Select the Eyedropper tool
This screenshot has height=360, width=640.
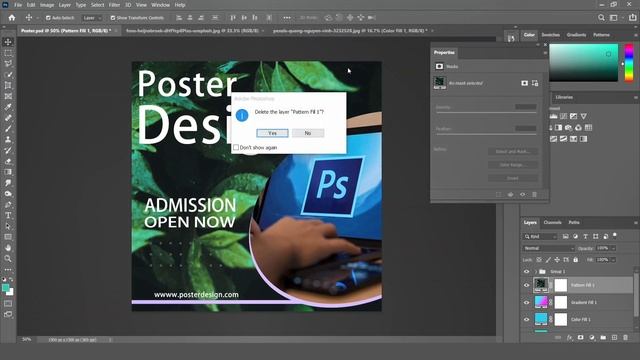8,107
